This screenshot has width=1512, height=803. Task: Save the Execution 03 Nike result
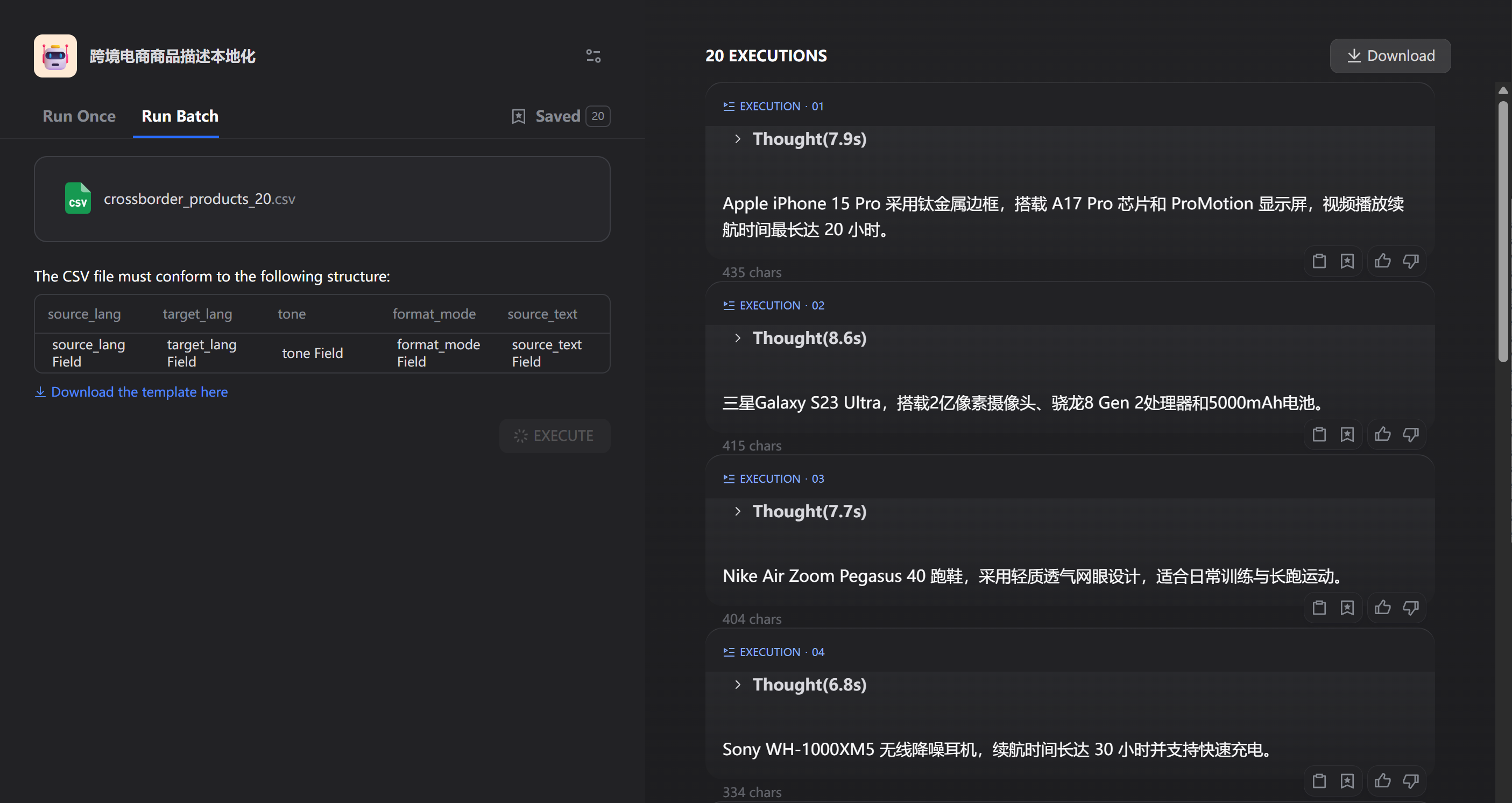(1347, 608)
